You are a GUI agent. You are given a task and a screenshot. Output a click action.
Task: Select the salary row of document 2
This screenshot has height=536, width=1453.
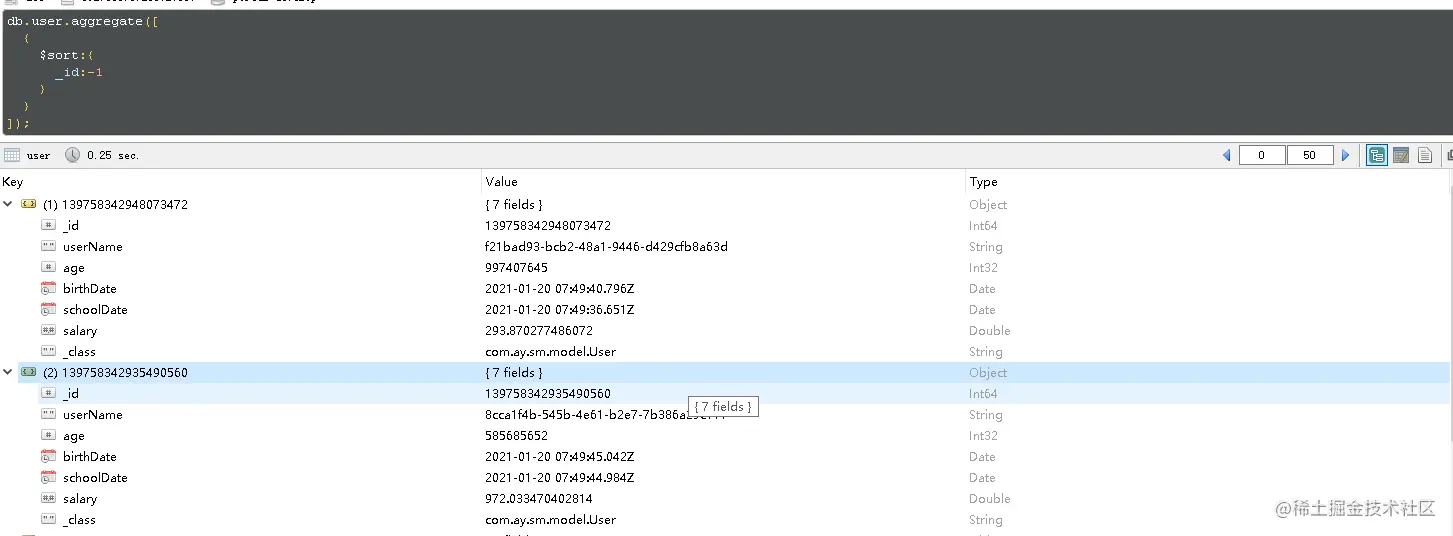coord(80,499)
